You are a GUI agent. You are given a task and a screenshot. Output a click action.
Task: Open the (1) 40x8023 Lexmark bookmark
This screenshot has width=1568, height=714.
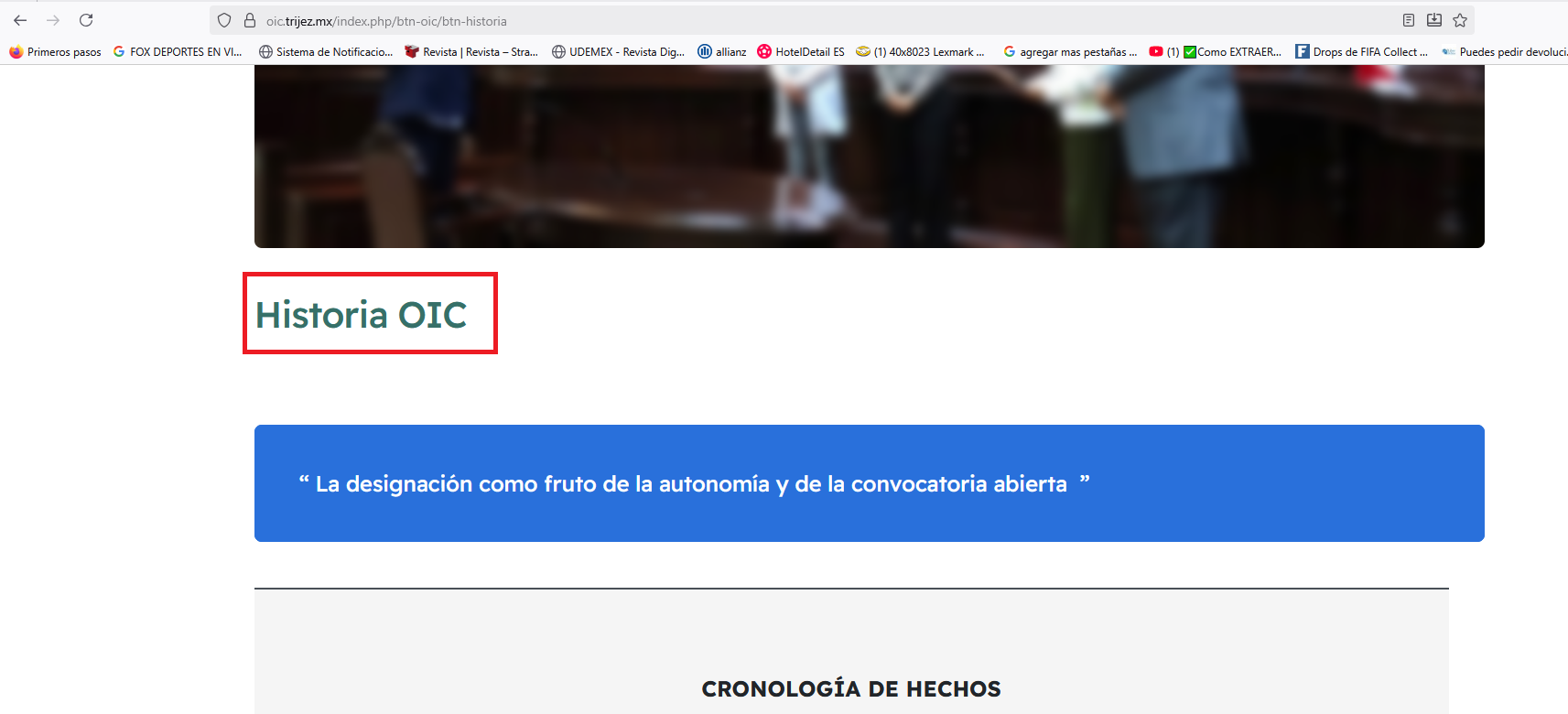[920, 52]
